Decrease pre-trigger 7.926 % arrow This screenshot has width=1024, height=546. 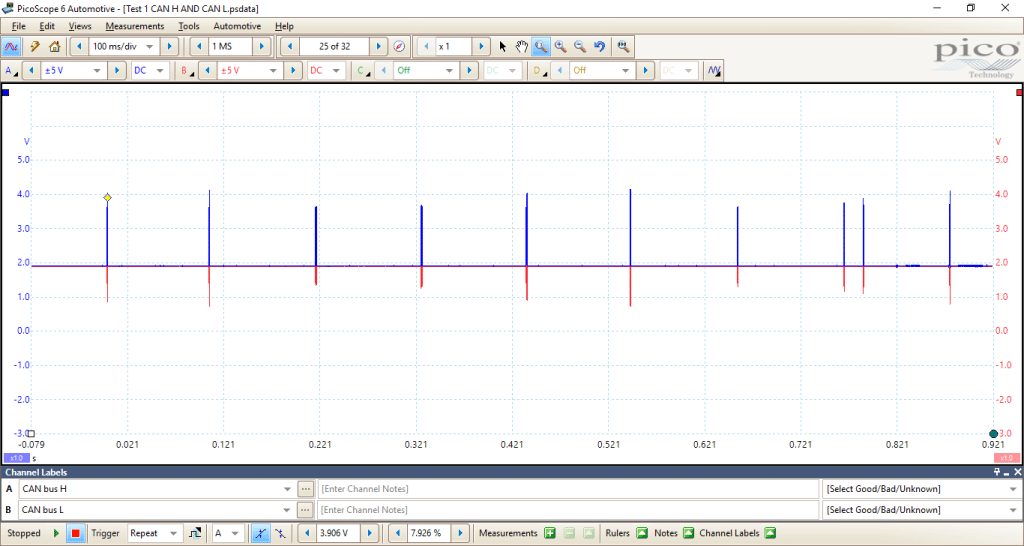398,533
